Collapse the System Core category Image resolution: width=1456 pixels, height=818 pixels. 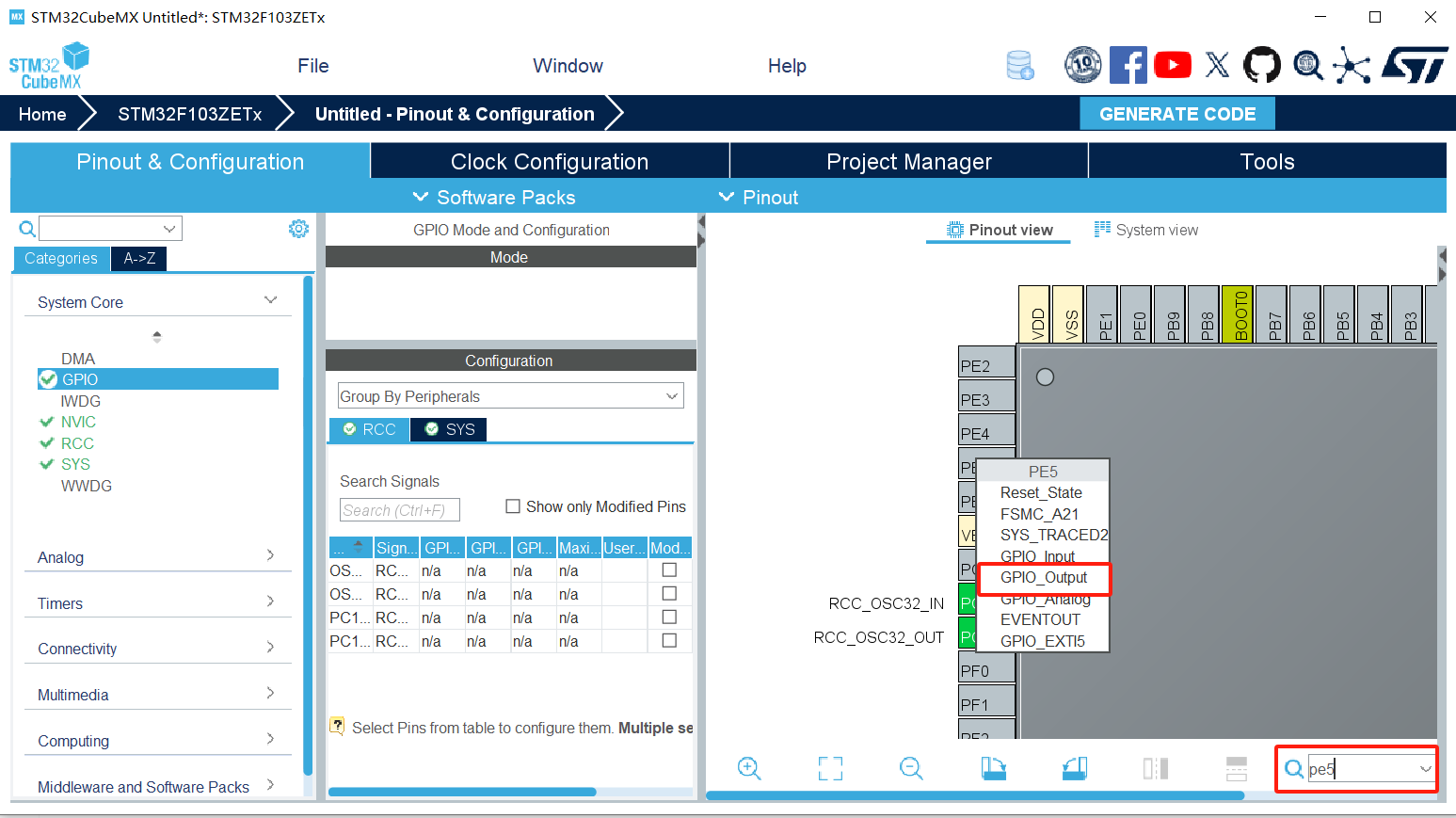270,300
